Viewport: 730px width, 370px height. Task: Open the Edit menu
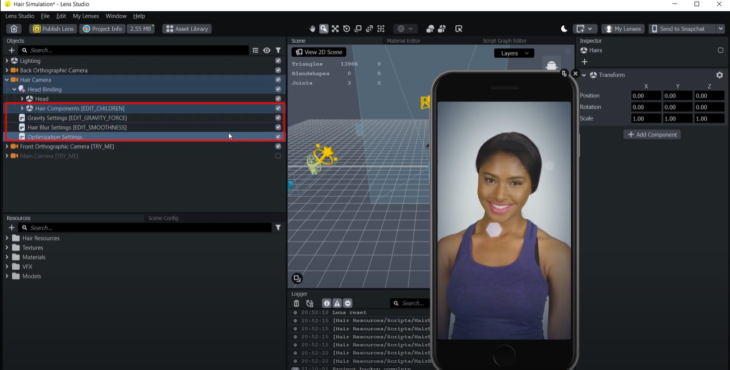[61, 16]
